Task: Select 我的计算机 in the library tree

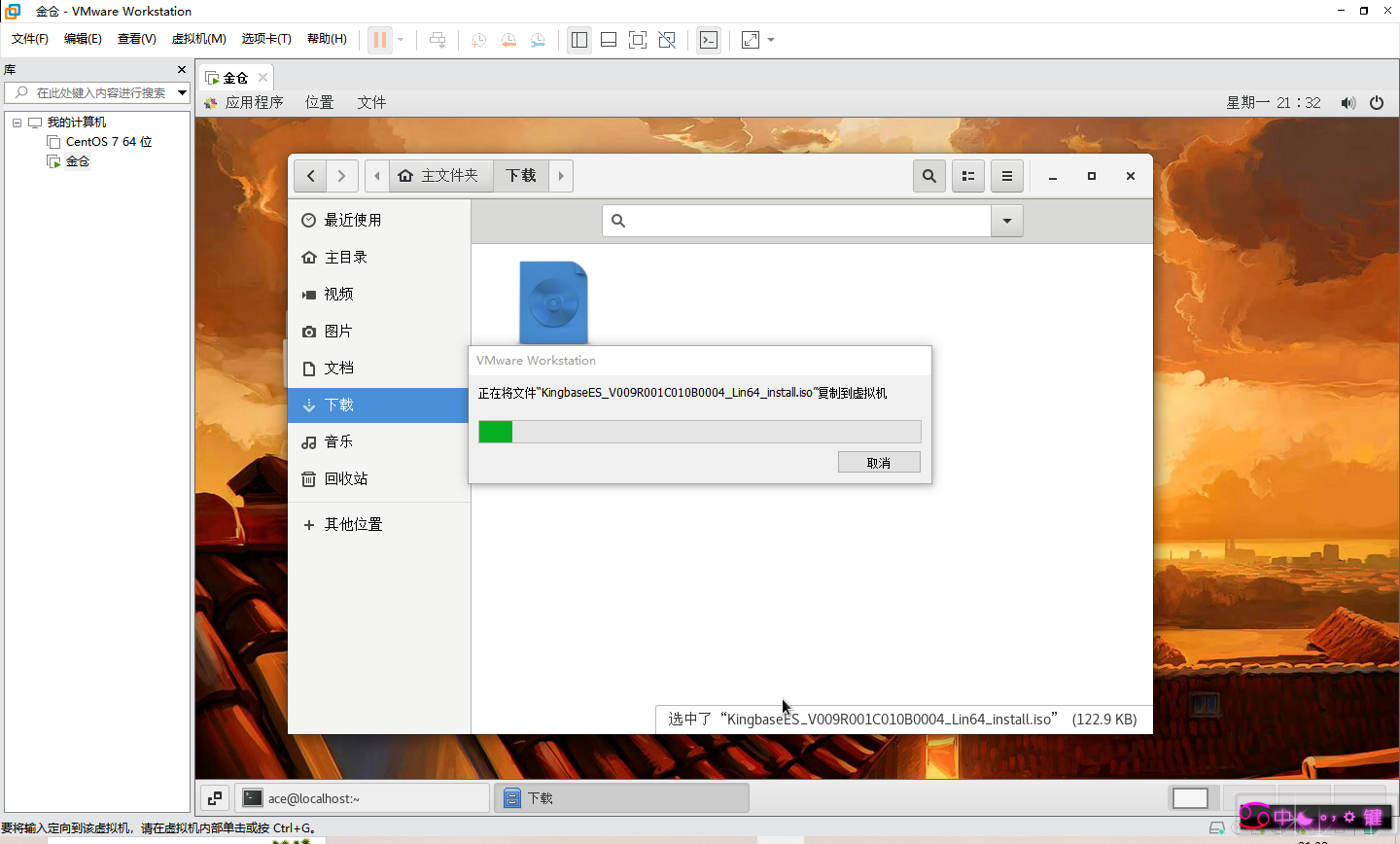Action: click(x=77, y=123)
